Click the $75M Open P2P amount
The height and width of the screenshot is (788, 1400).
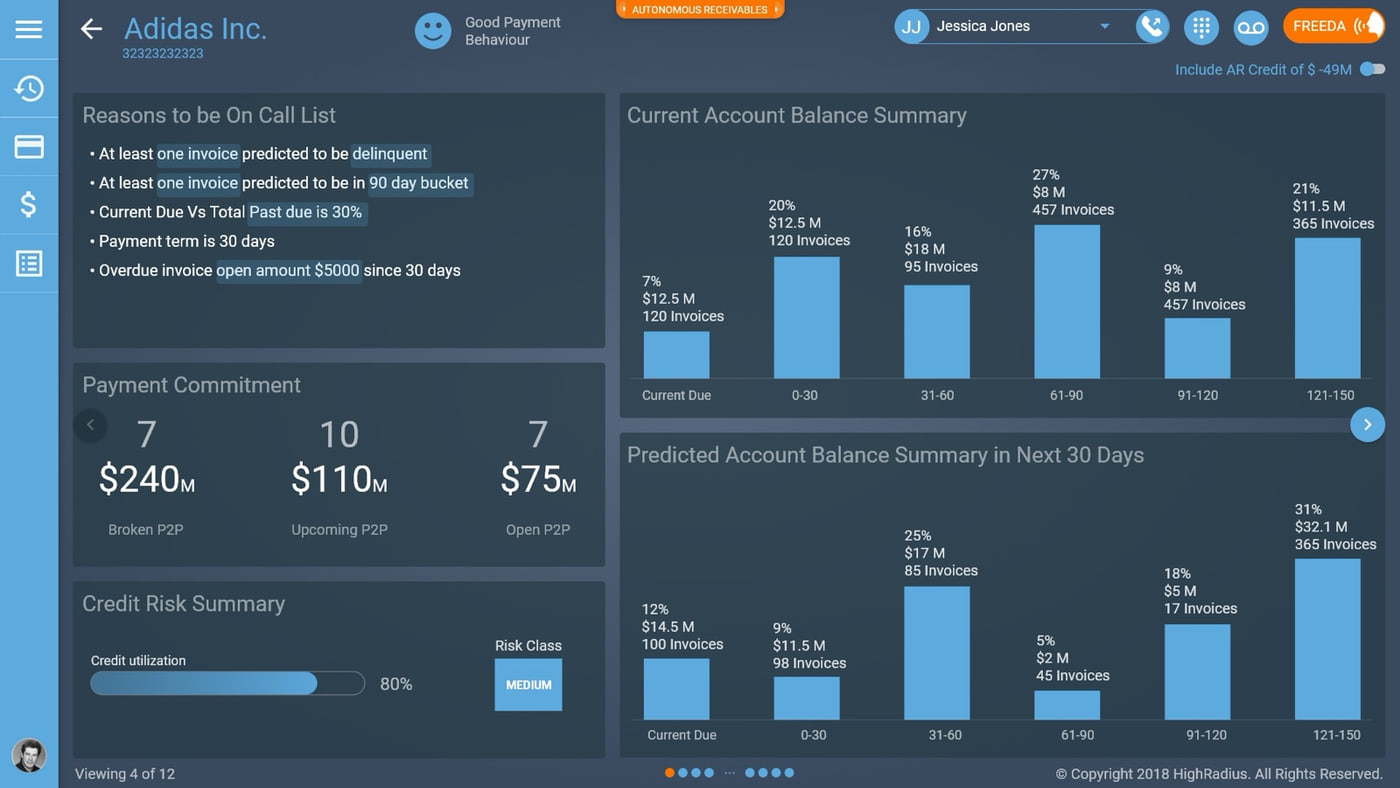pos(538,480)
